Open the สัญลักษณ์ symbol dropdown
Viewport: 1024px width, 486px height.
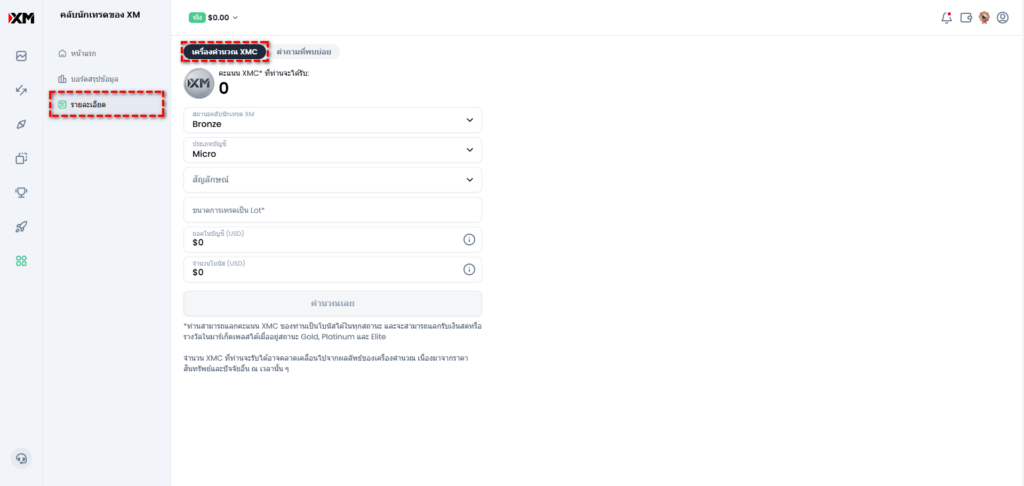click(332, 180)
